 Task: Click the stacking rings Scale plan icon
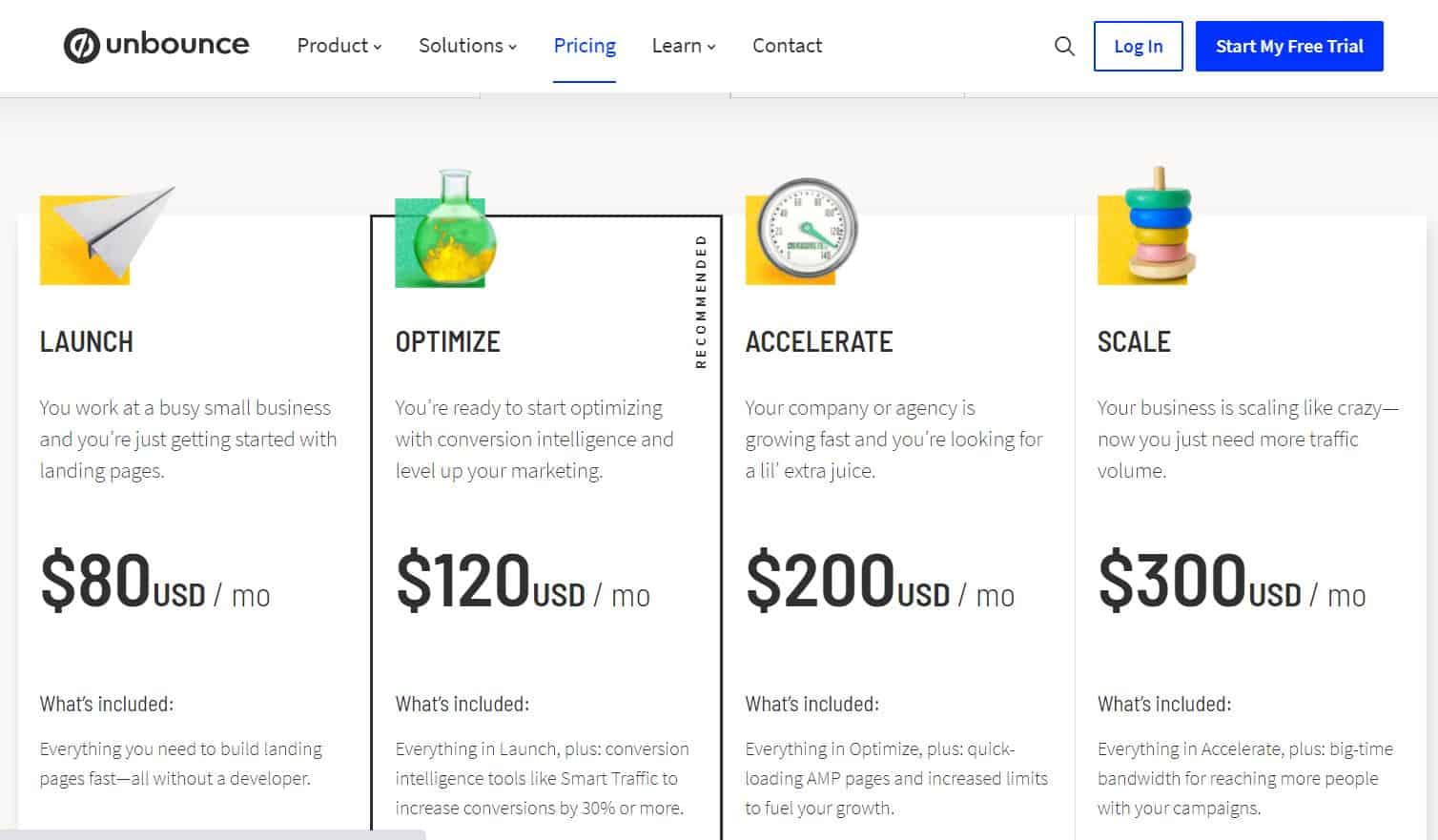pos(1147,229)
